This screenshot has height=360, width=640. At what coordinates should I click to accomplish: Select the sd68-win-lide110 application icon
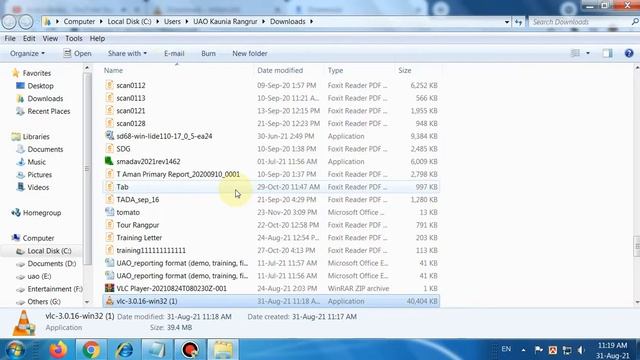pos(109,136)
